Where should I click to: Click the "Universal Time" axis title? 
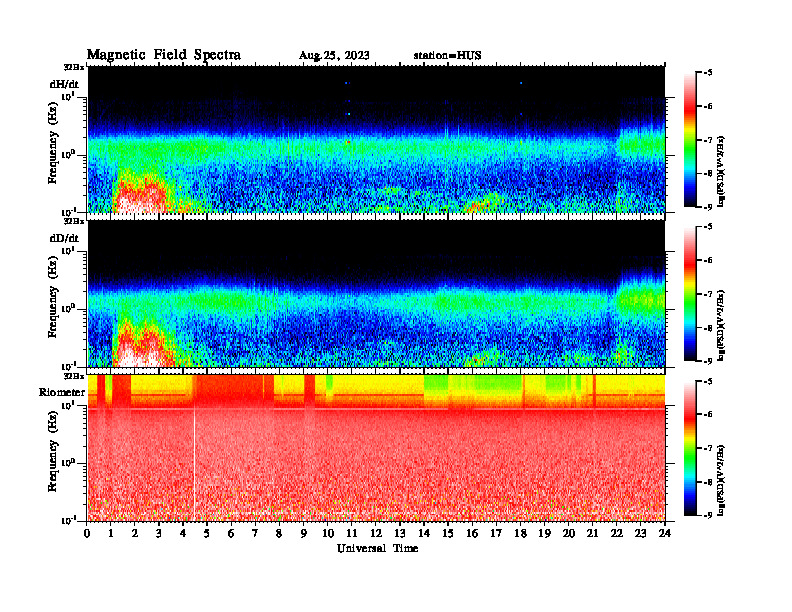point(377,548)
